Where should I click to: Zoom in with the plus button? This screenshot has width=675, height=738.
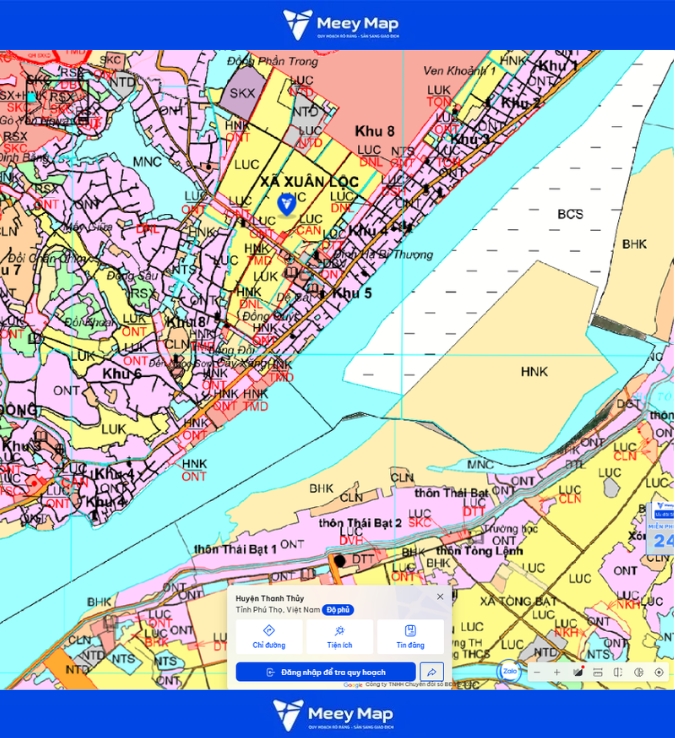coord(557,673)
